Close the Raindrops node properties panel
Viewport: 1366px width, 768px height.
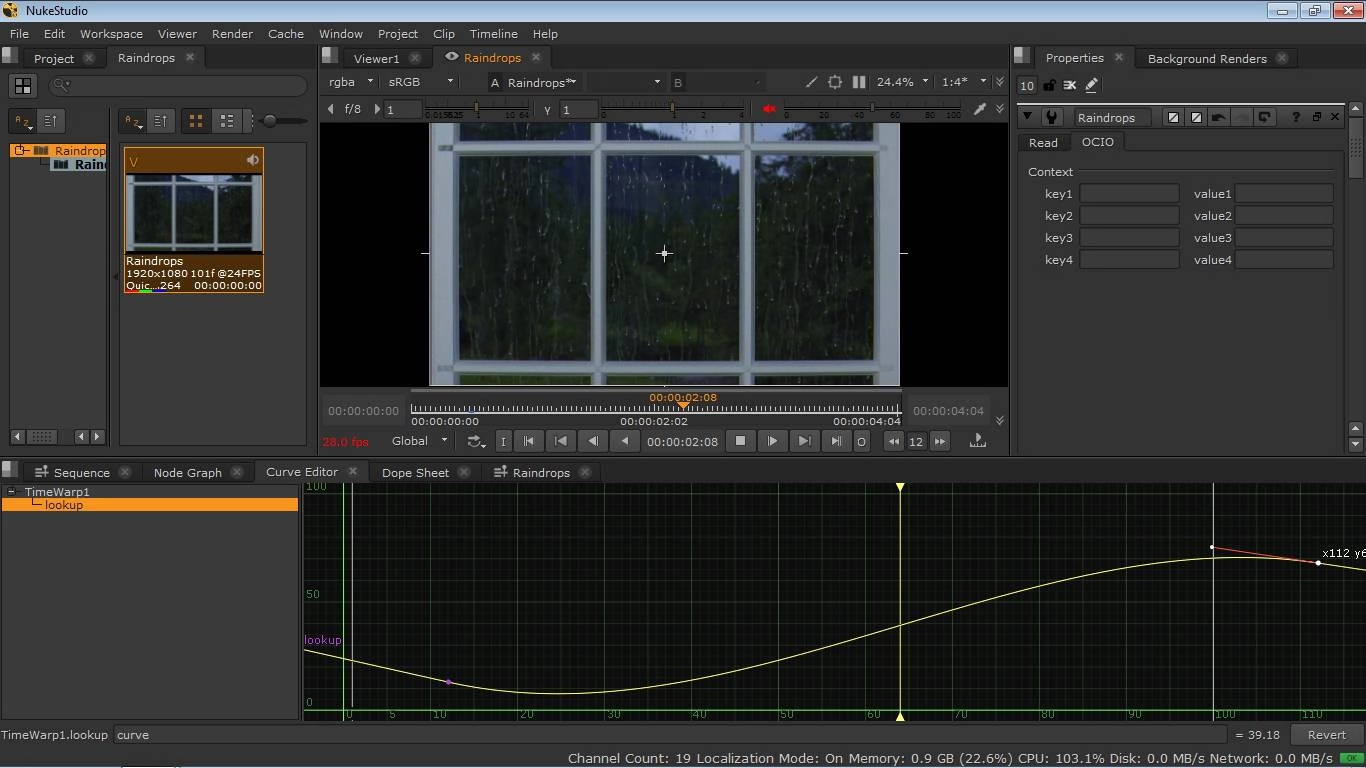click(x=1335, y=117)
